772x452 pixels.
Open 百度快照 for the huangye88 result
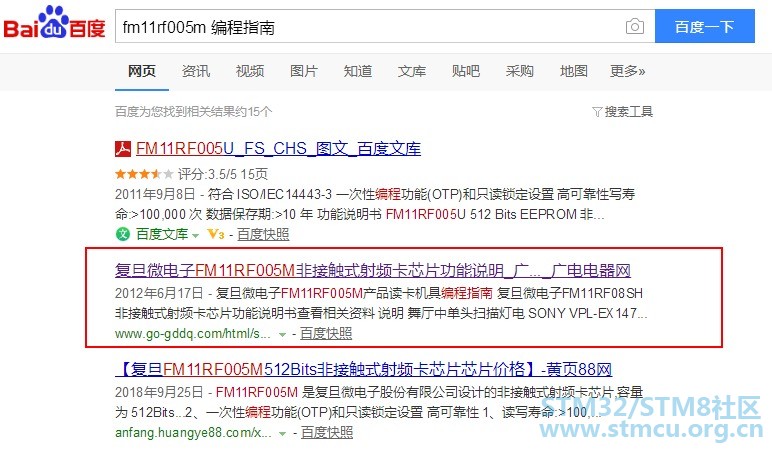pyautogui.click(x=327, y=432)
